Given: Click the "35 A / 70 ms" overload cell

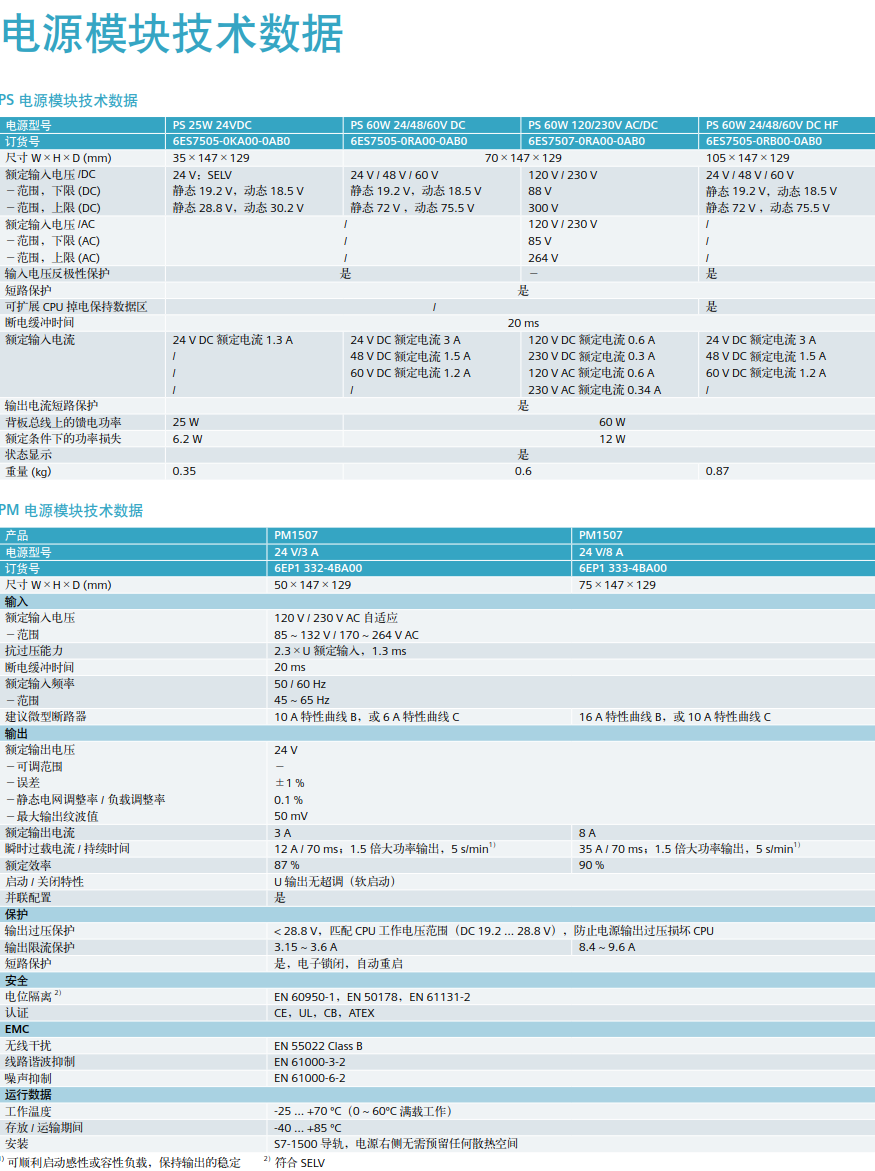Looking at the screenshot, I should pos(613,849).
